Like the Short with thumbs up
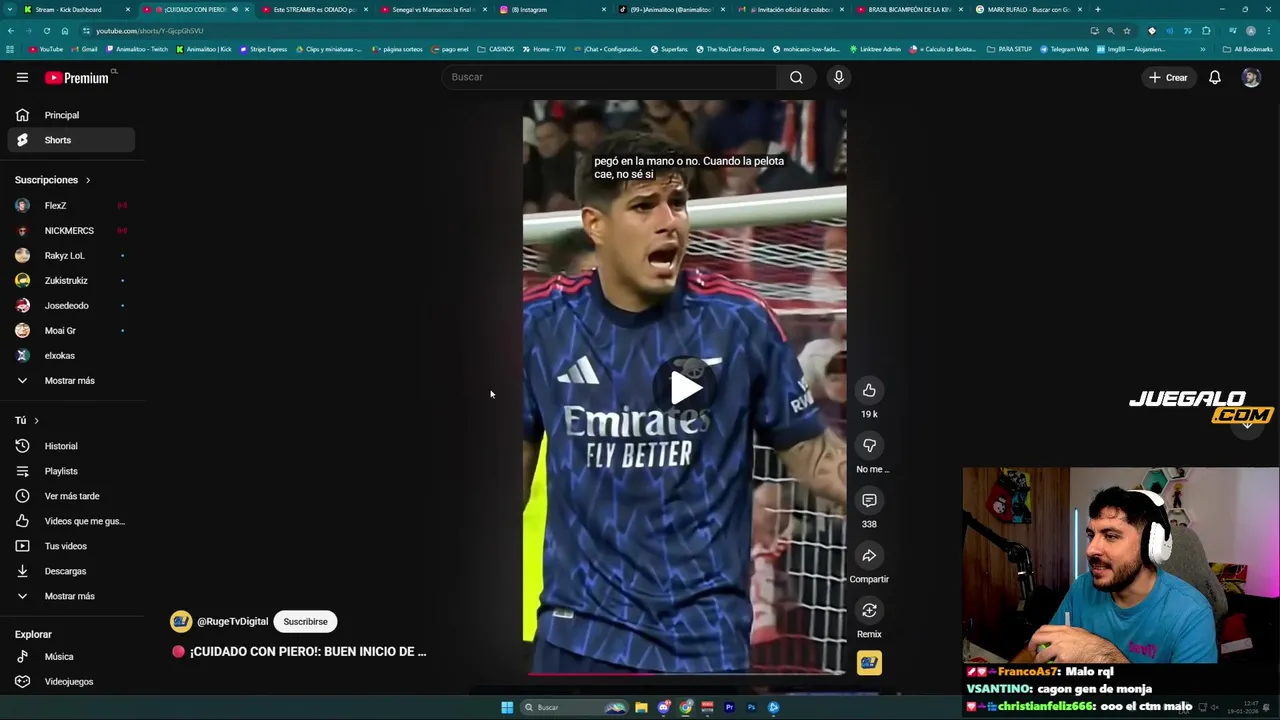 (x=869, y=390)
